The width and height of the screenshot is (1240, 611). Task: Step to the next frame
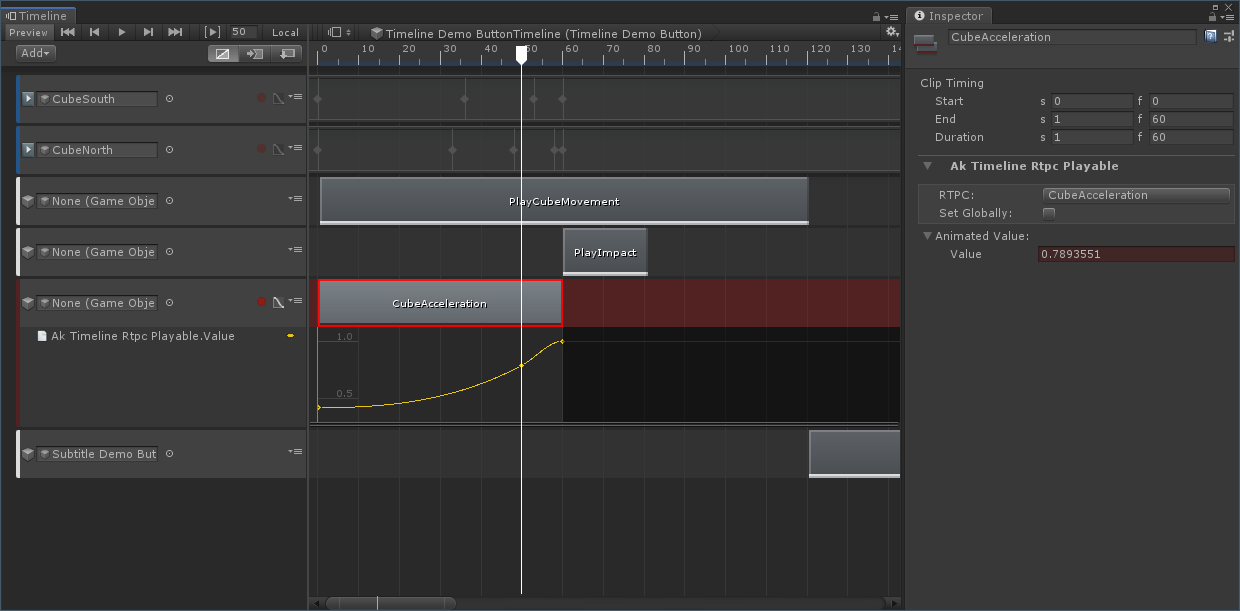pyautogui.click(x=148, y=32)
